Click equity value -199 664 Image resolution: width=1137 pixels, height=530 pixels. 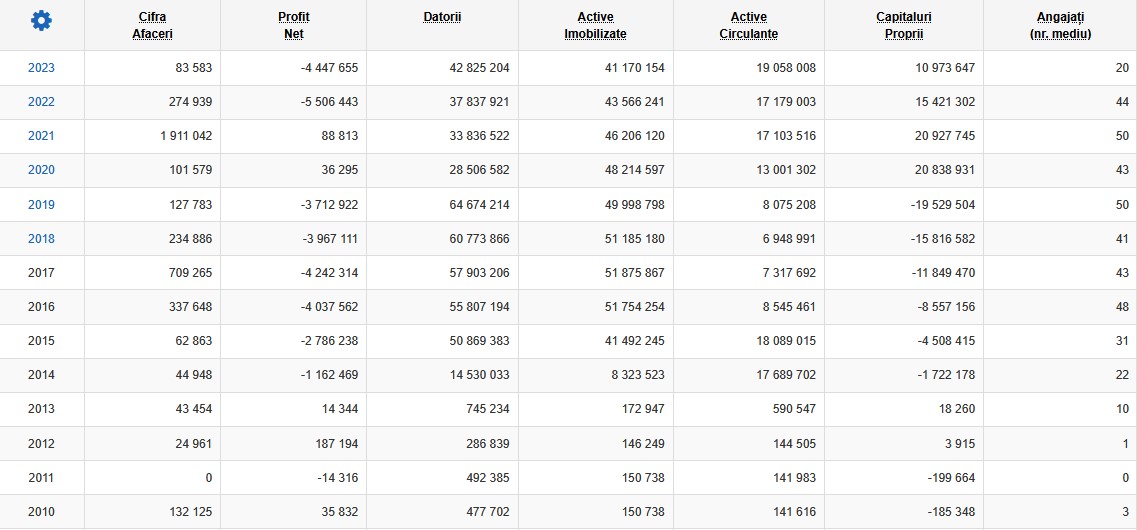pyautogui.click(x=951, y=478)
